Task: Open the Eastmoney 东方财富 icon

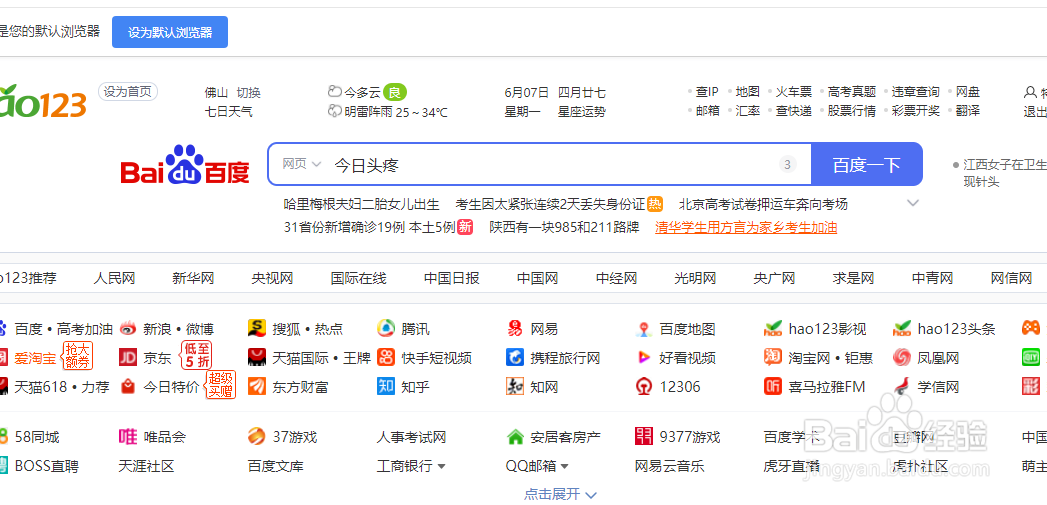Action: tap(256, 386)
